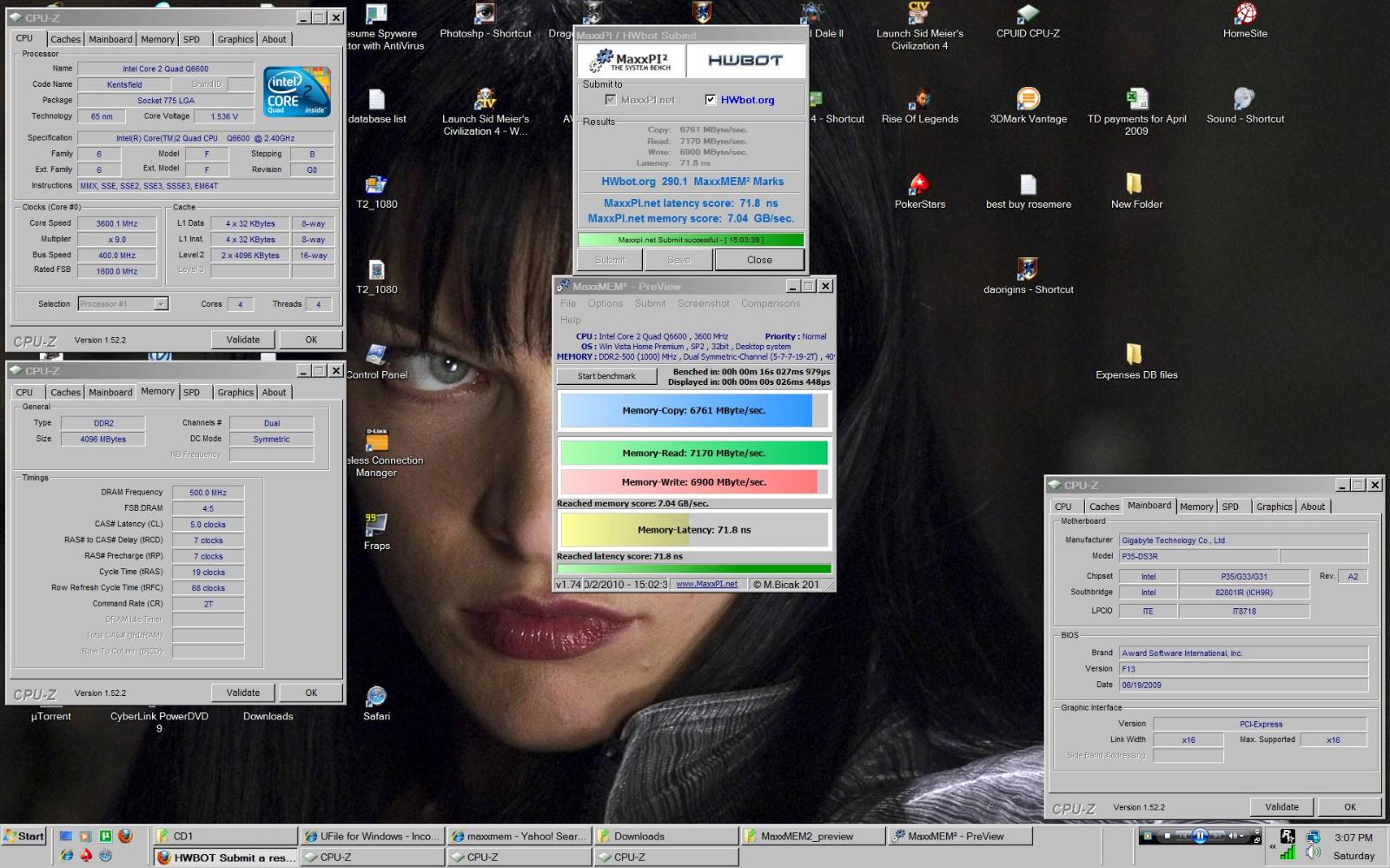Switch to Caches tab in top-left CPU-Z
The height and width of the screenshot is (868, 1390).
pyautogui.click(x=65, y=39)
